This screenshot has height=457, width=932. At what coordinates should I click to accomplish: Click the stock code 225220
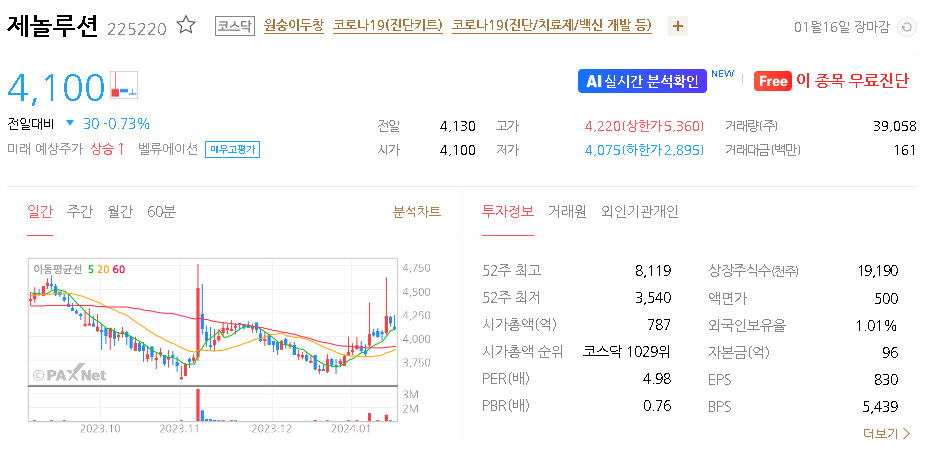pos(137,28)
